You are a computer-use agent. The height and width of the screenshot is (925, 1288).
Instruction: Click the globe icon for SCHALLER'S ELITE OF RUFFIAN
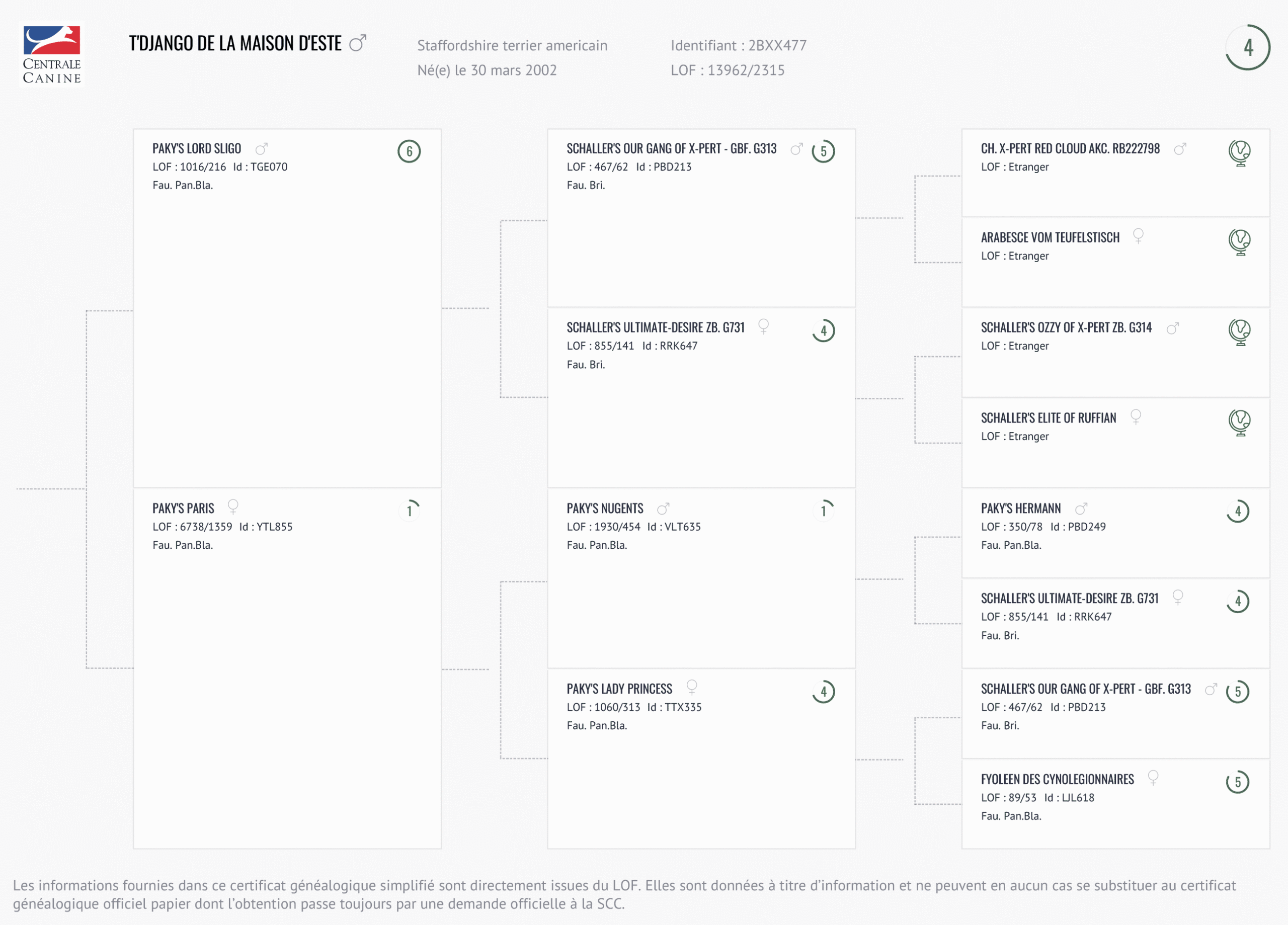coord(1239,422)
